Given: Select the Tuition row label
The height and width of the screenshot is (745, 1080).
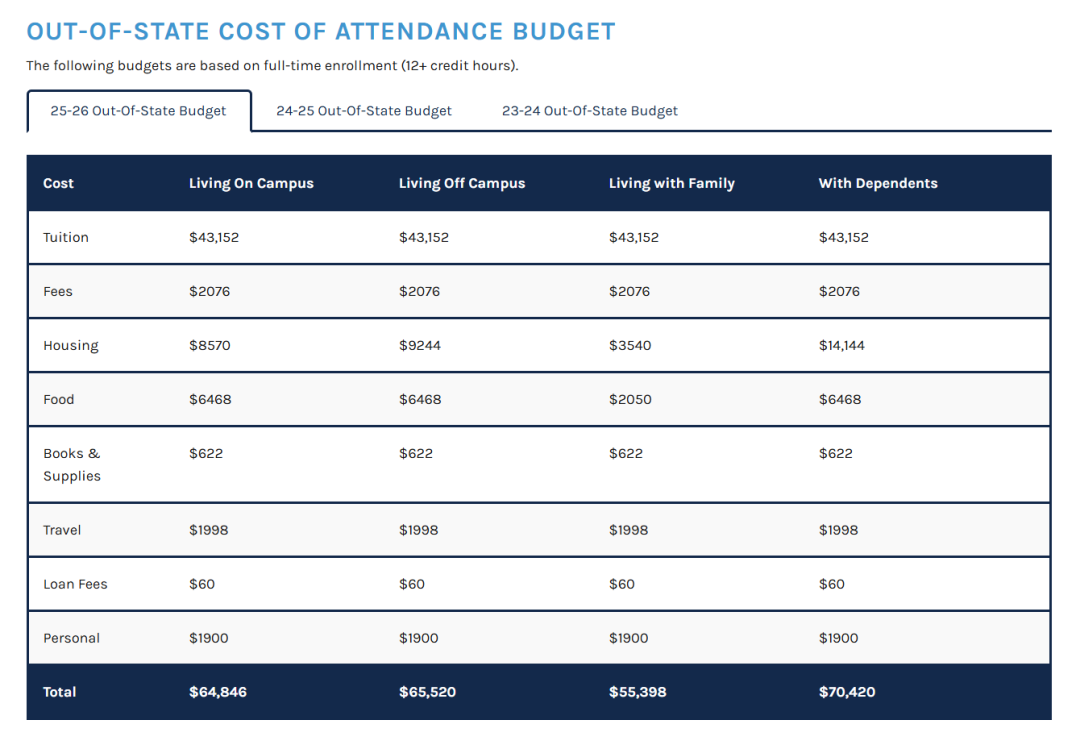Looking at the screenshot, I should (65, 238).
